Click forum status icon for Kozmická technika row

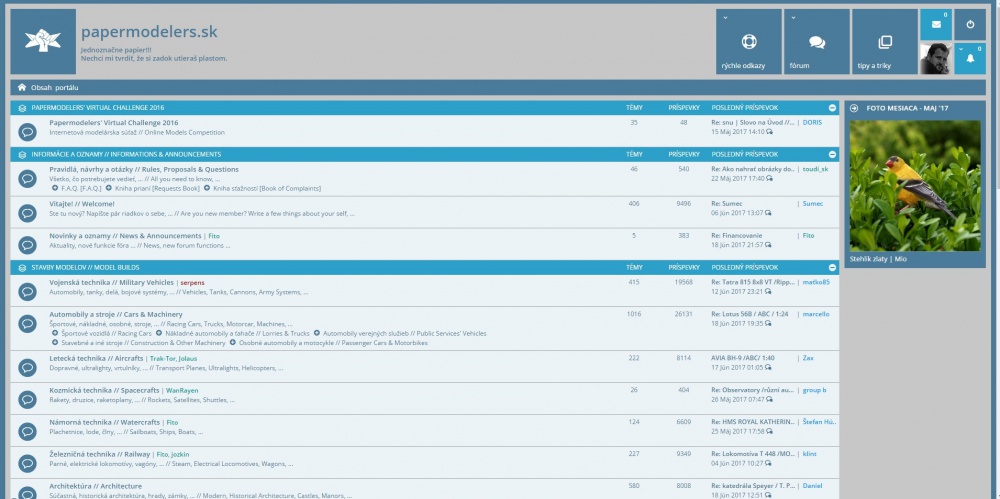coord(27,399)
